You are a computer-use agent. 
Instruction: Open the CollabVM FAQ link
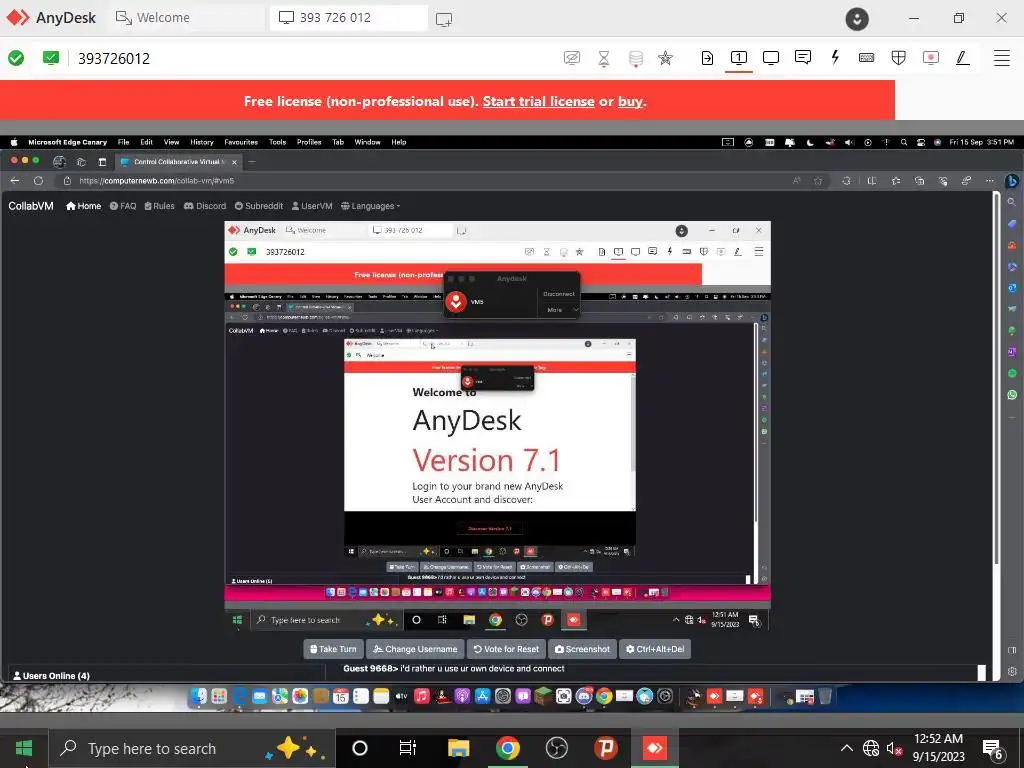[x=123, y=206]
